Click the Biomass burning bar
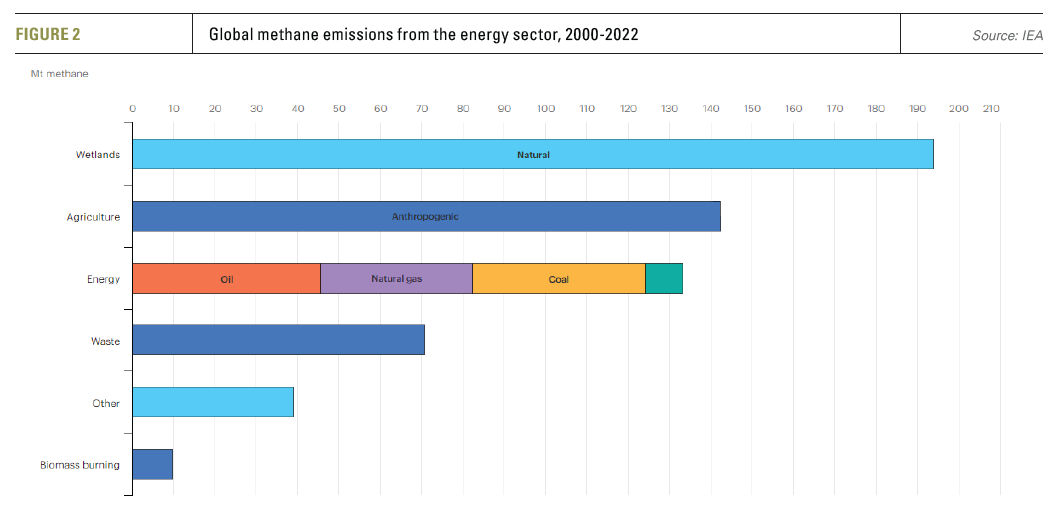The width and height of the screenshot is (1058, 521). coord(152,464)
